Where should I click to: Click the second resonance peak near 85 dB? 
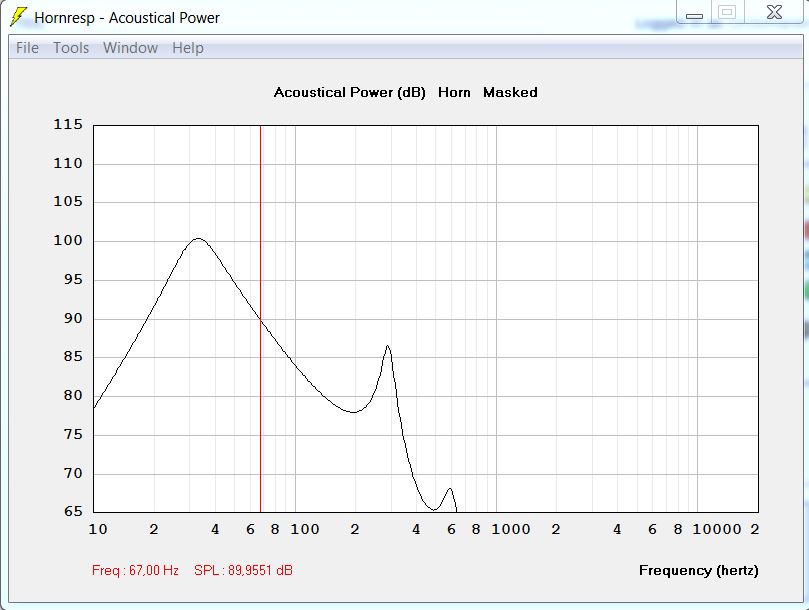(387, 346)
